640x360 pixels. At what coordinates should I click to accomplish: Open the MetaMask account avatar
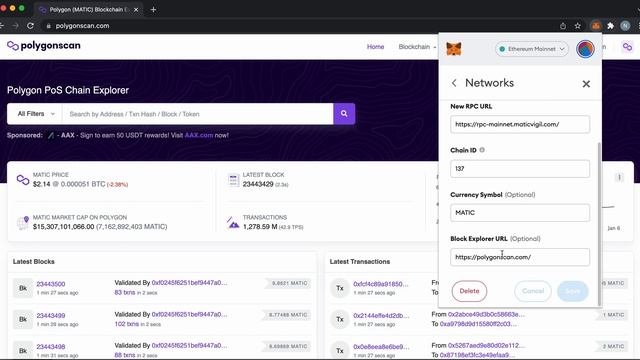585,49
